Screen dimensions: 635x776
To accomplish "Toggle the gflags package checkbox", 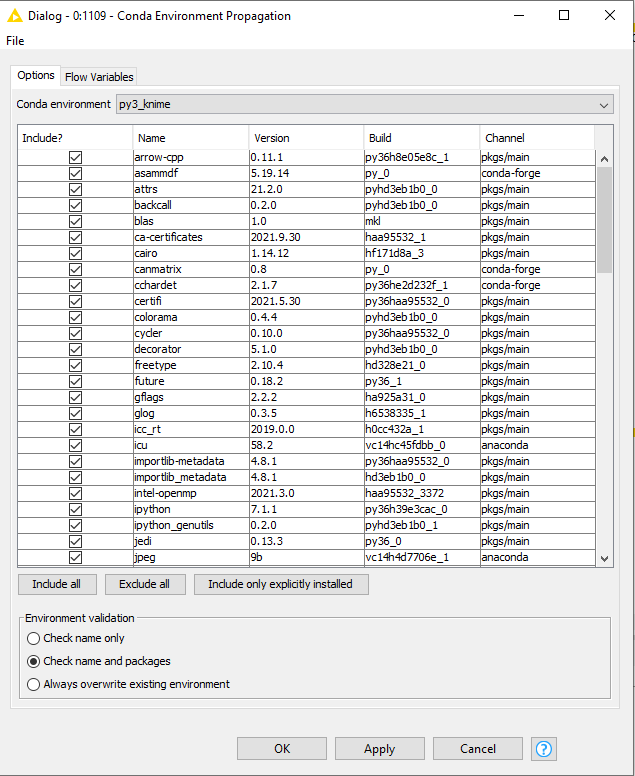I will 75,397.
